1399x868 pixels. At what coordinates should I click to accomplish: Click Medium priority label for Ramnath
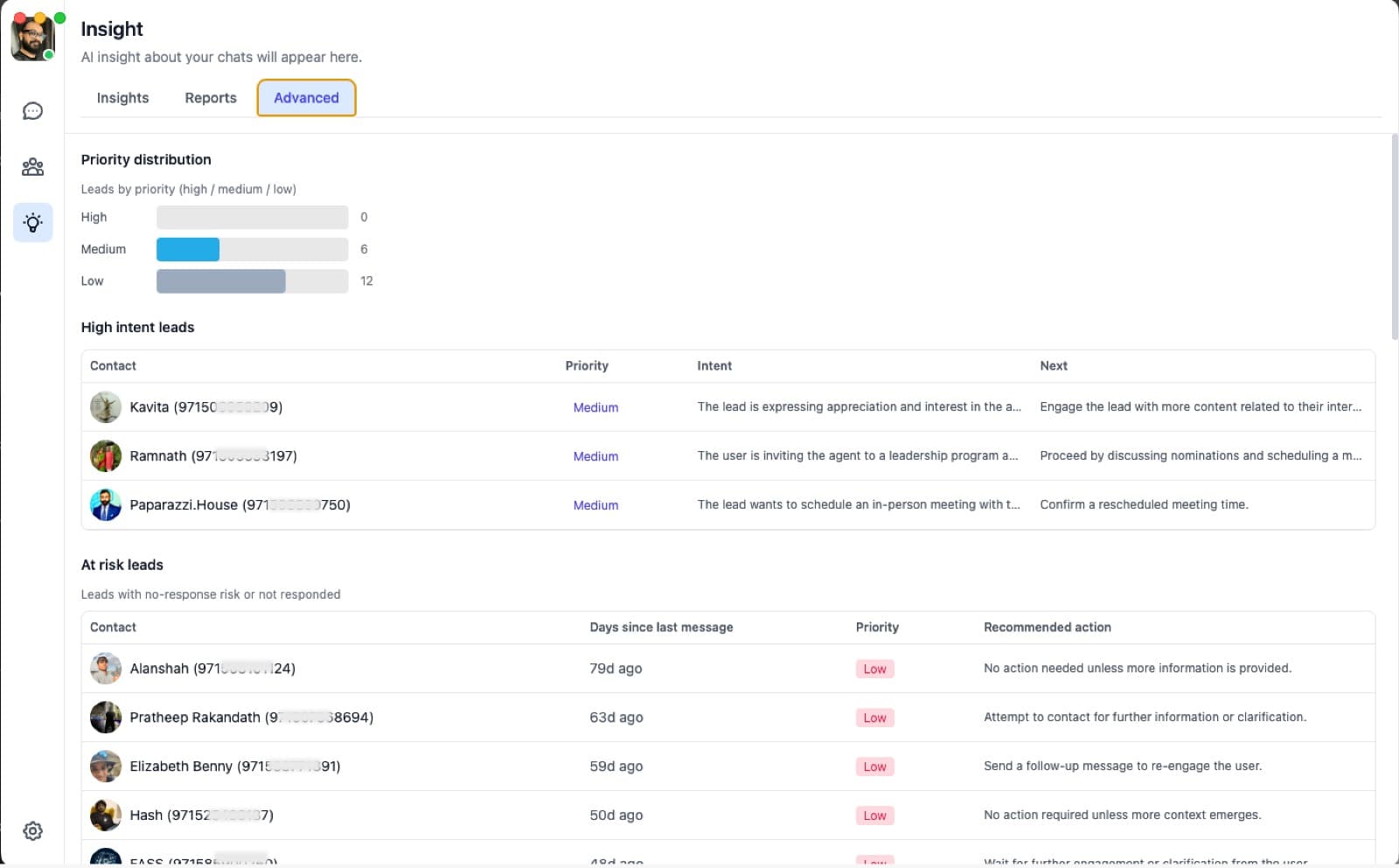click(x=595, y=456)
